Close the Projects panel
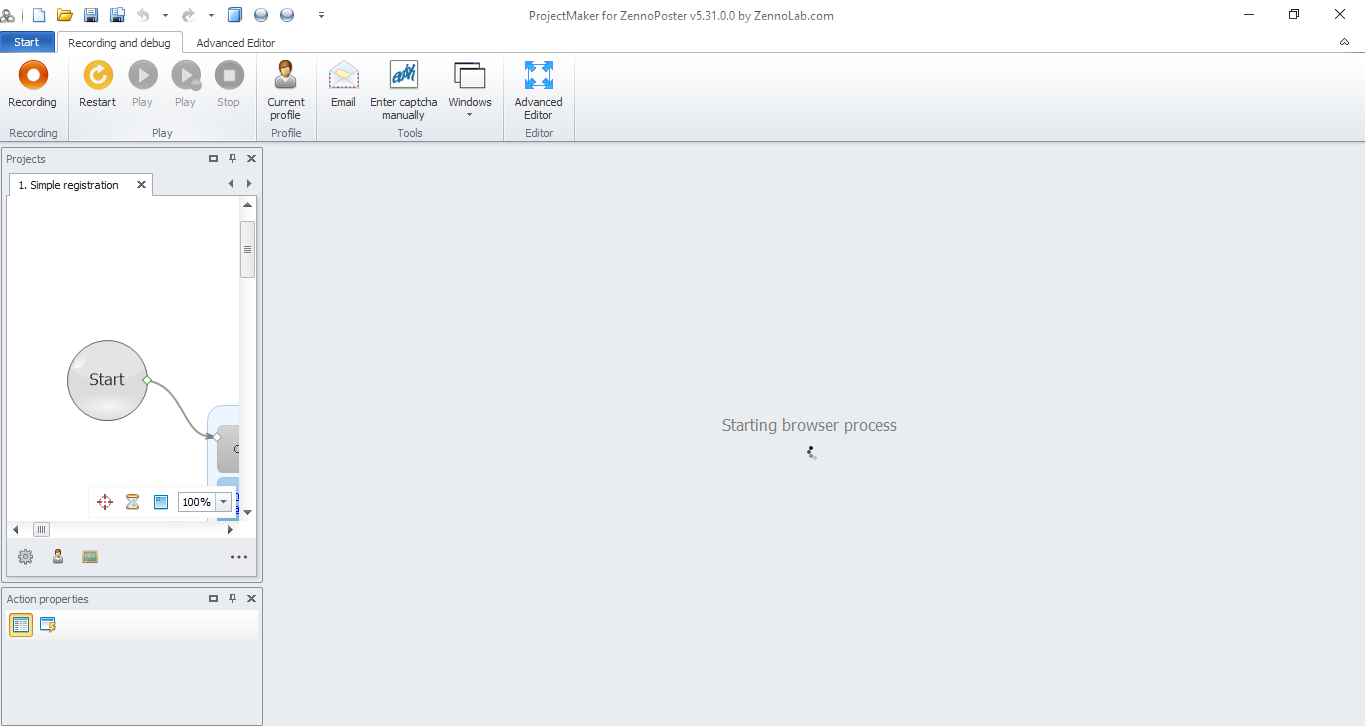The image size is (1365, 726). (x=251, y=159)
